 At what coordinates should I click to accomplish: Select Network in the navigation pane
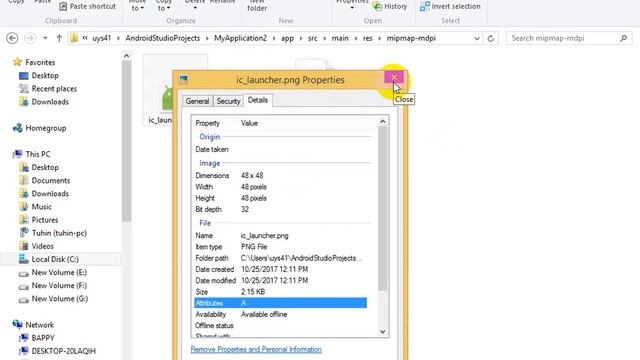(x=39, y=325)
